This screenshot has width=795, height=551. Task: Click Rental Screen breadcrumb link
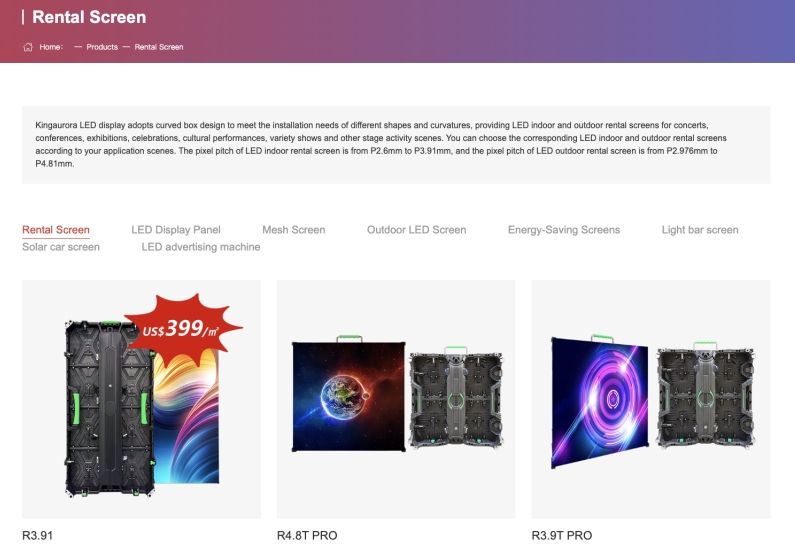coord(159,47)
